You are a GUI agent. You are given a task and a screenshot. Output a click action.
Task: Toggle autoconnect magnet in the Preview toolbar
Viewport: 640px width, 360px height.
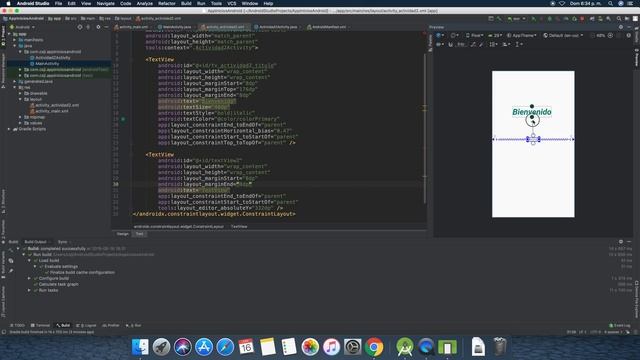pos(451,44)
